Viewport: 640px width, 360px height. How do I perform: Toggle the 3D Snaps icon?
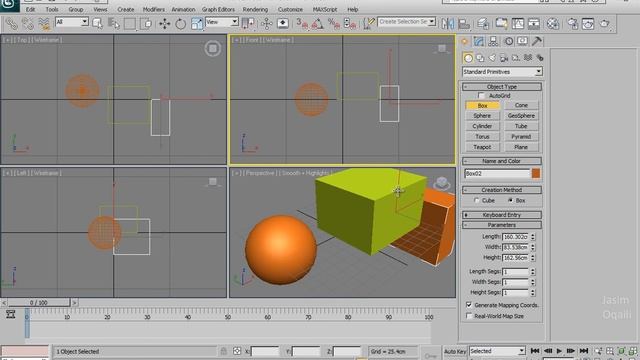point(302,24)
